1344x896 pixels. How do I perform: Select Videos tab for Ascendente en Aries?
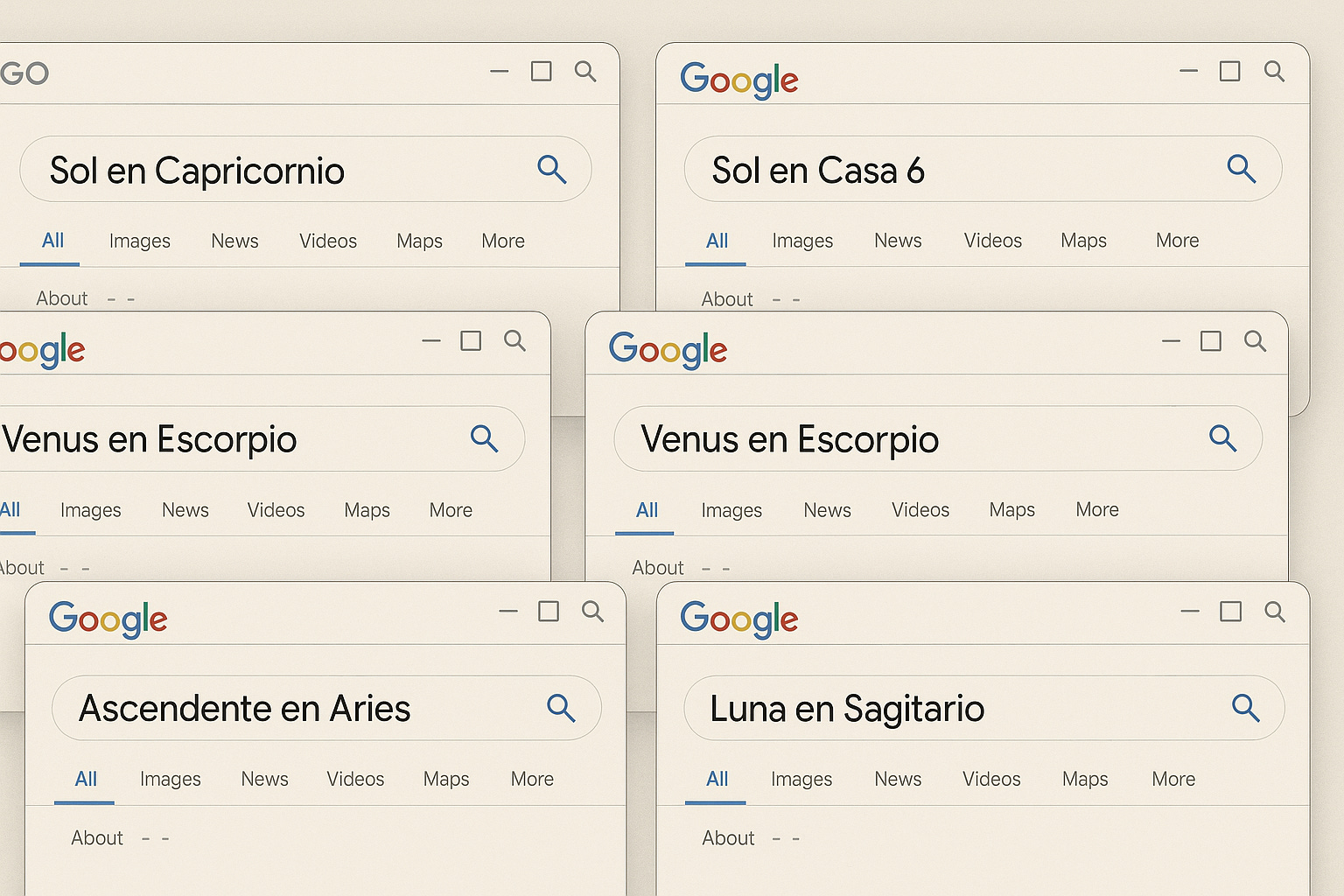[x=355, y=779]
